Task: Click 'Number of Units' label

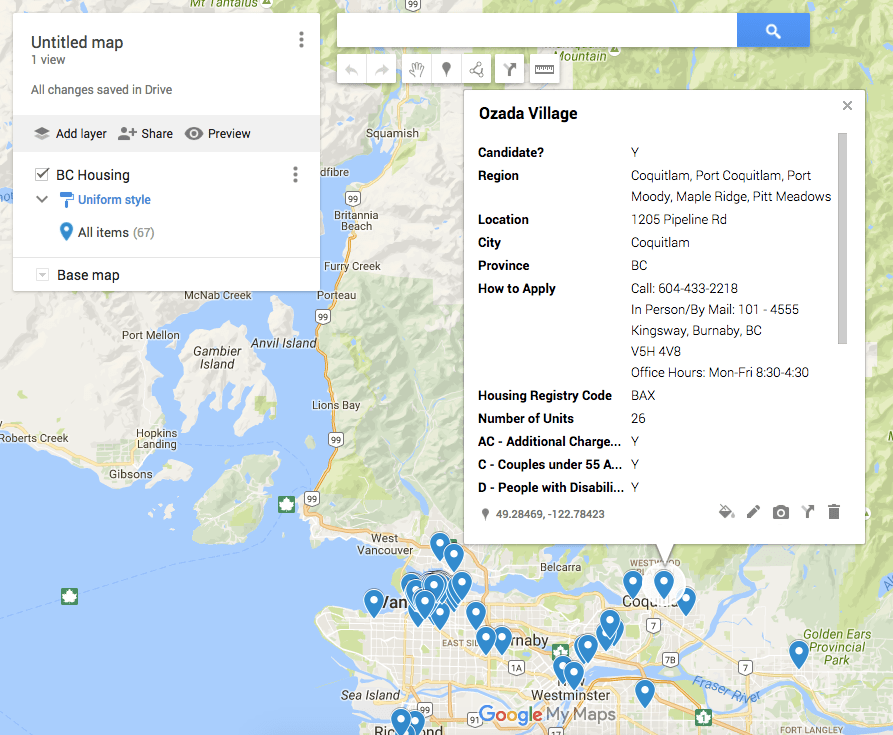Action: [x=526, y=418]
